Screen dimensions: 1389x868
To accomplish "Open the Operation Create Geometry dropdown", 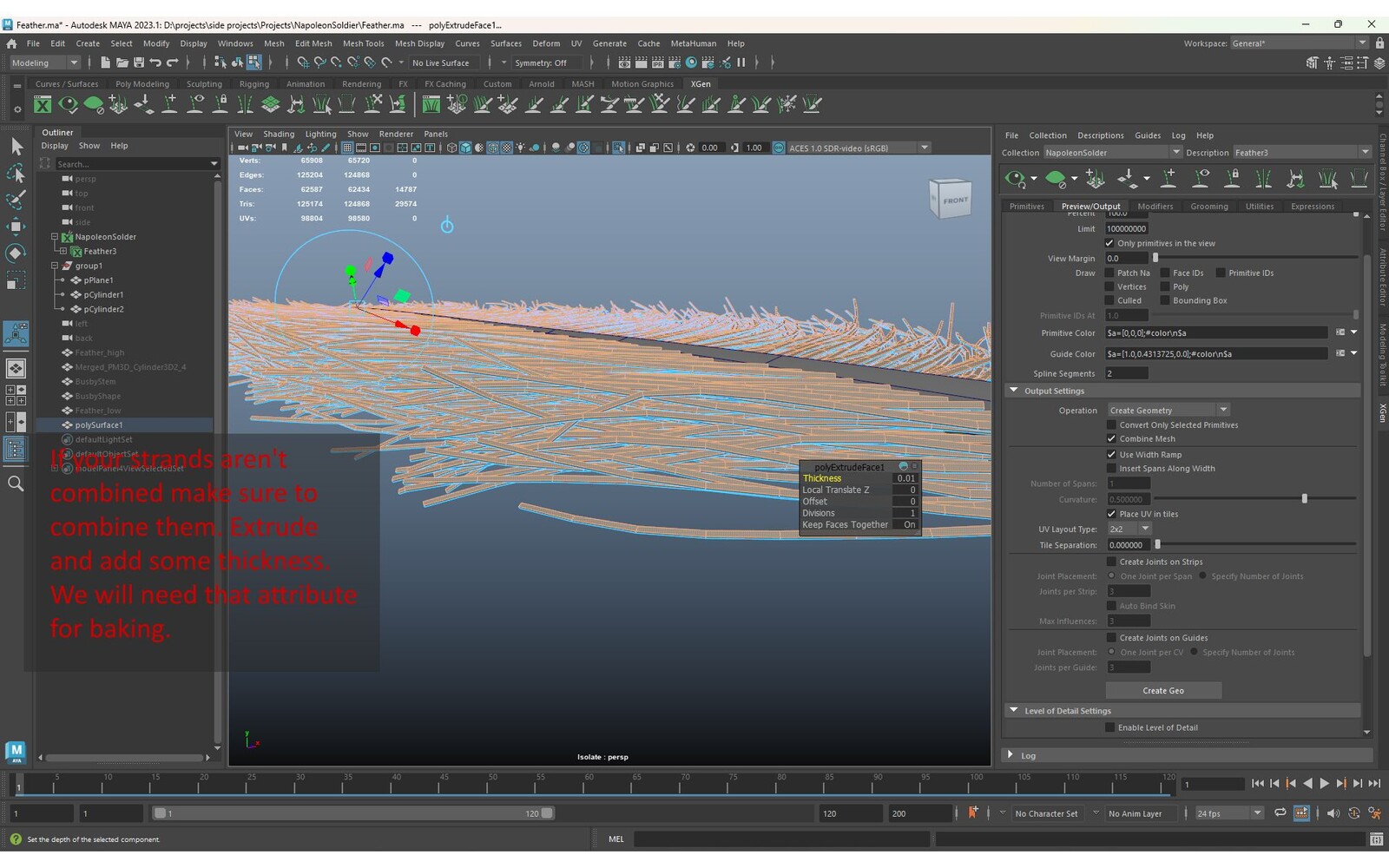I will point(1168,411).
